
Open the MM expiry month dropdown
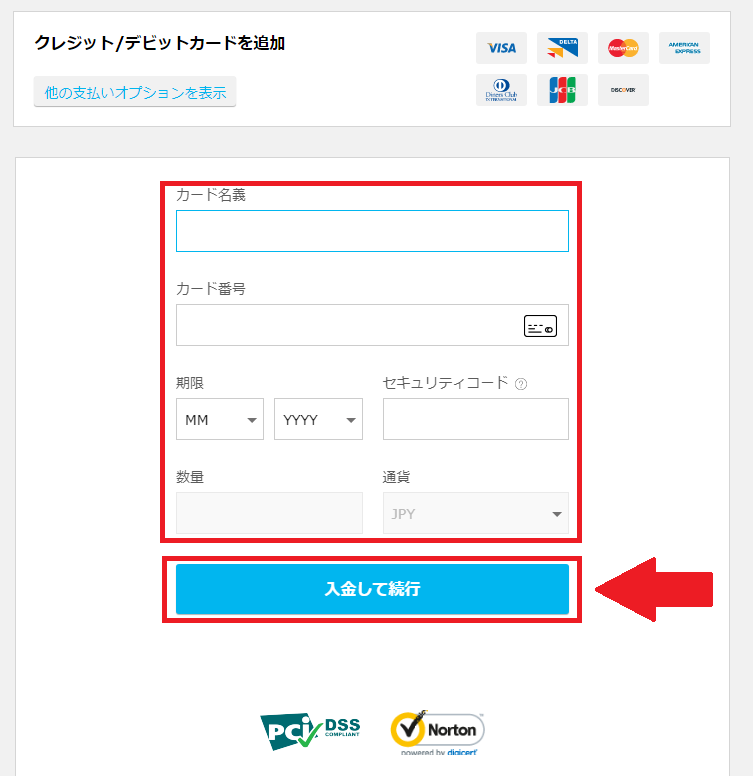(x=220, y=419)
